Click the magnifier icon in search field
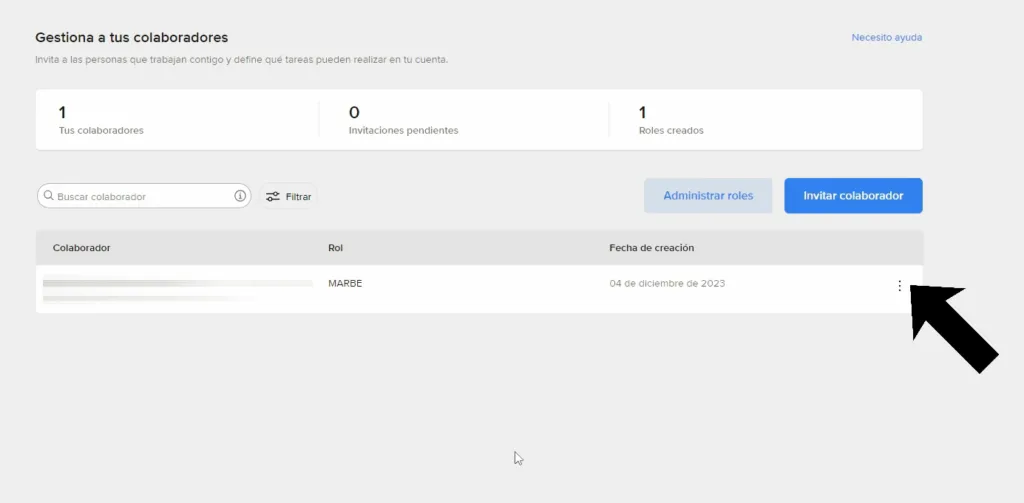This screenshot has height=503, width=1024. tap(48, 195)
